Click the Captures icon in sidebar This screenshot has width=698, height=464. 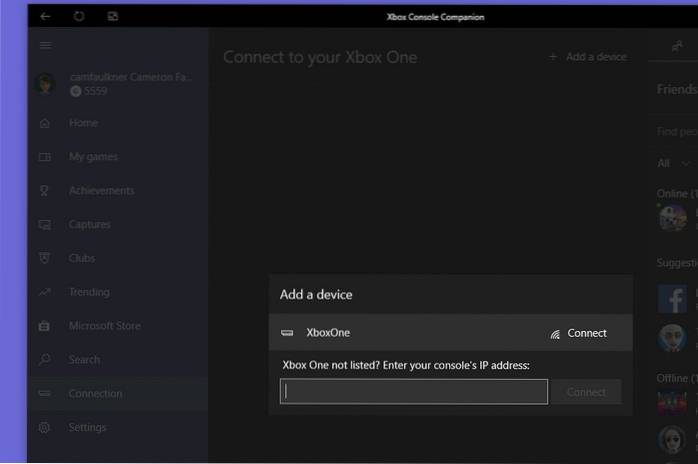click(45, 225)
